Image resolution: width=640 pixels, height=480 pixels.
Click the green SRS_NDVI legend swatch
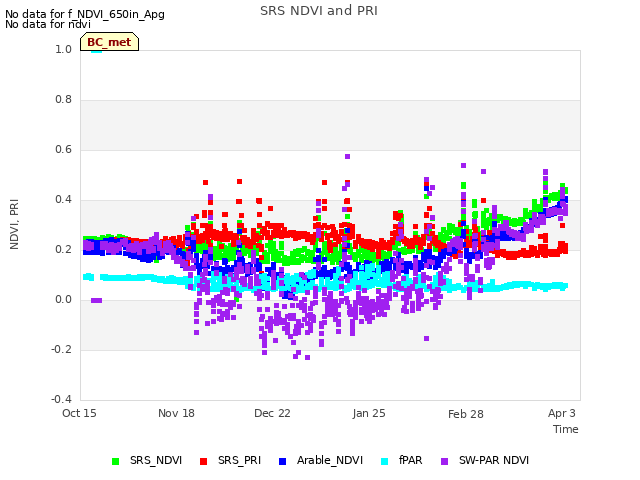pos(116,461)
